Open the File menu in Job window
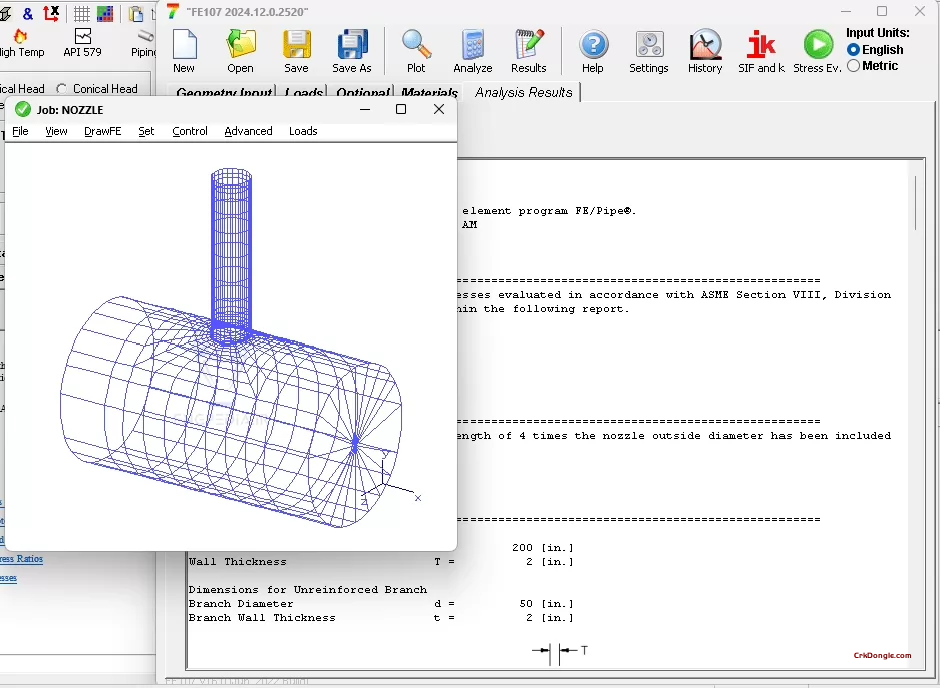 20,131
